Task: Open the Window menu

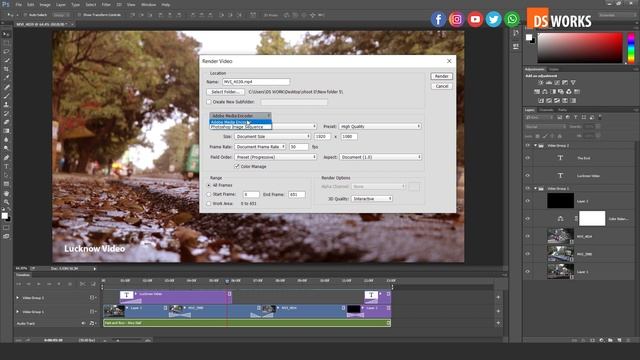Action: (x=148, y=4)
